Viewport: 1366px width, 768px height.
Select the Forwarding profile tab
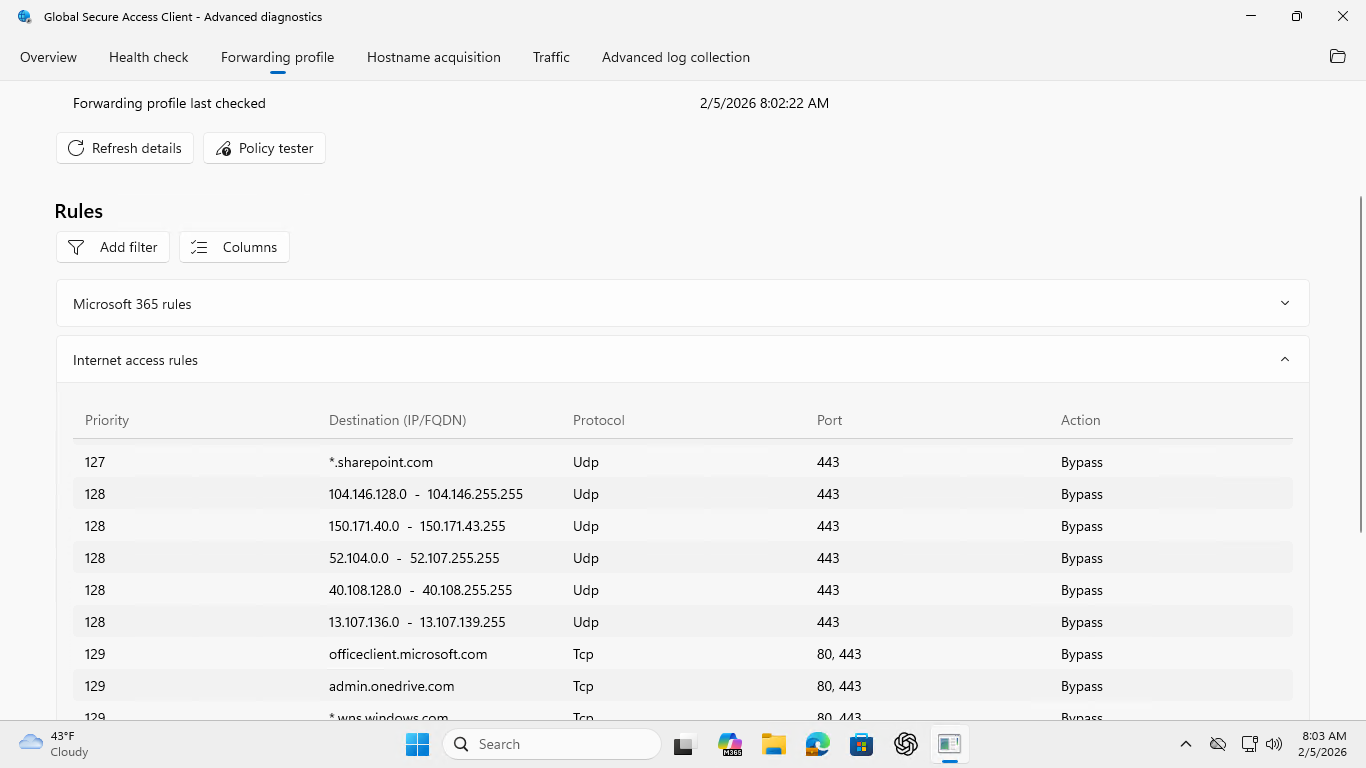coord(278,57)
